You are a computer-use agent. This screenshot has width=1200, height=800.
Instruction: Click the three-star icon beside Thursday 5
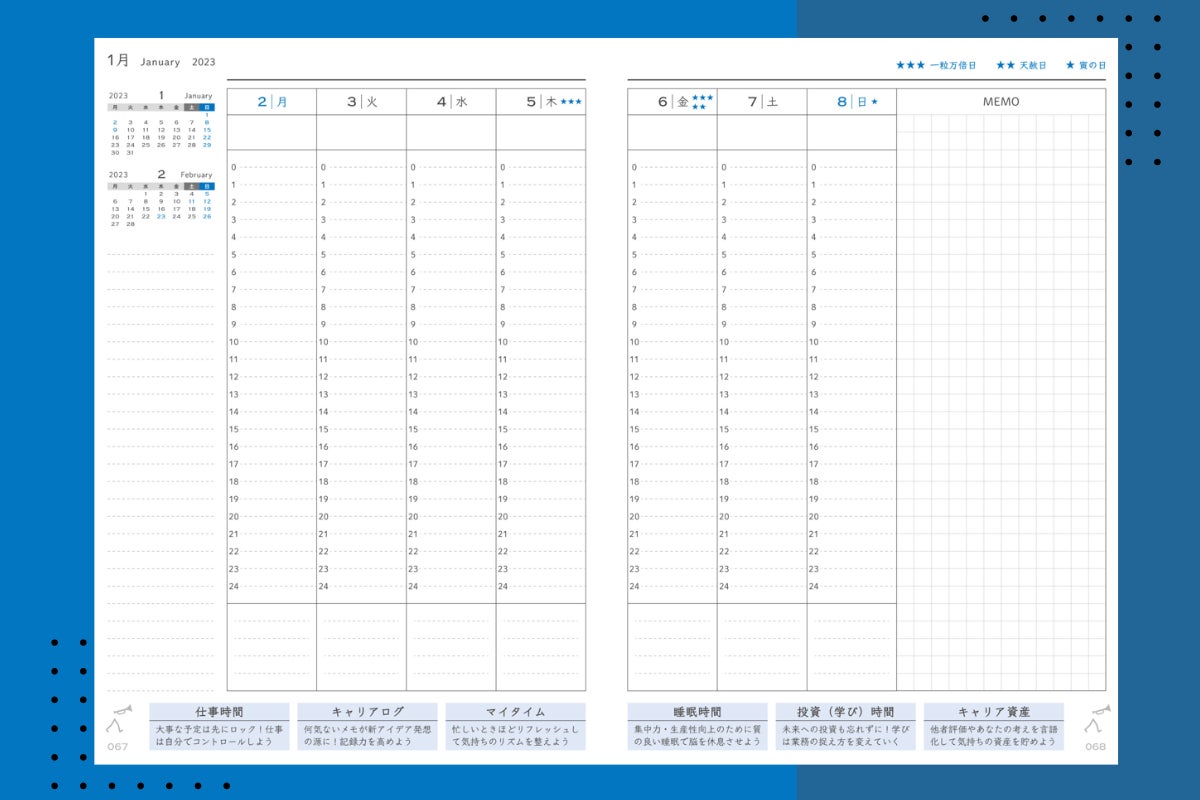(x=571, y=102)
